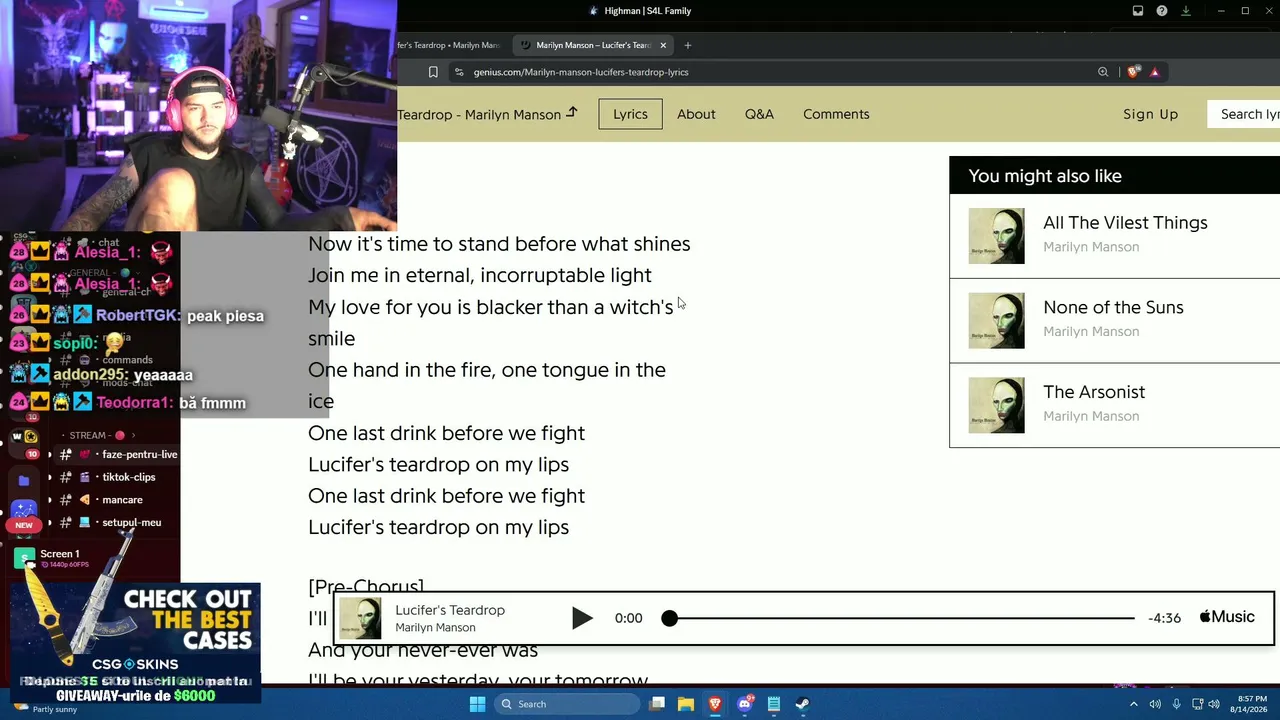1280x720 pixels.
Task: Click the album art in music player
Action: [360, 618]
